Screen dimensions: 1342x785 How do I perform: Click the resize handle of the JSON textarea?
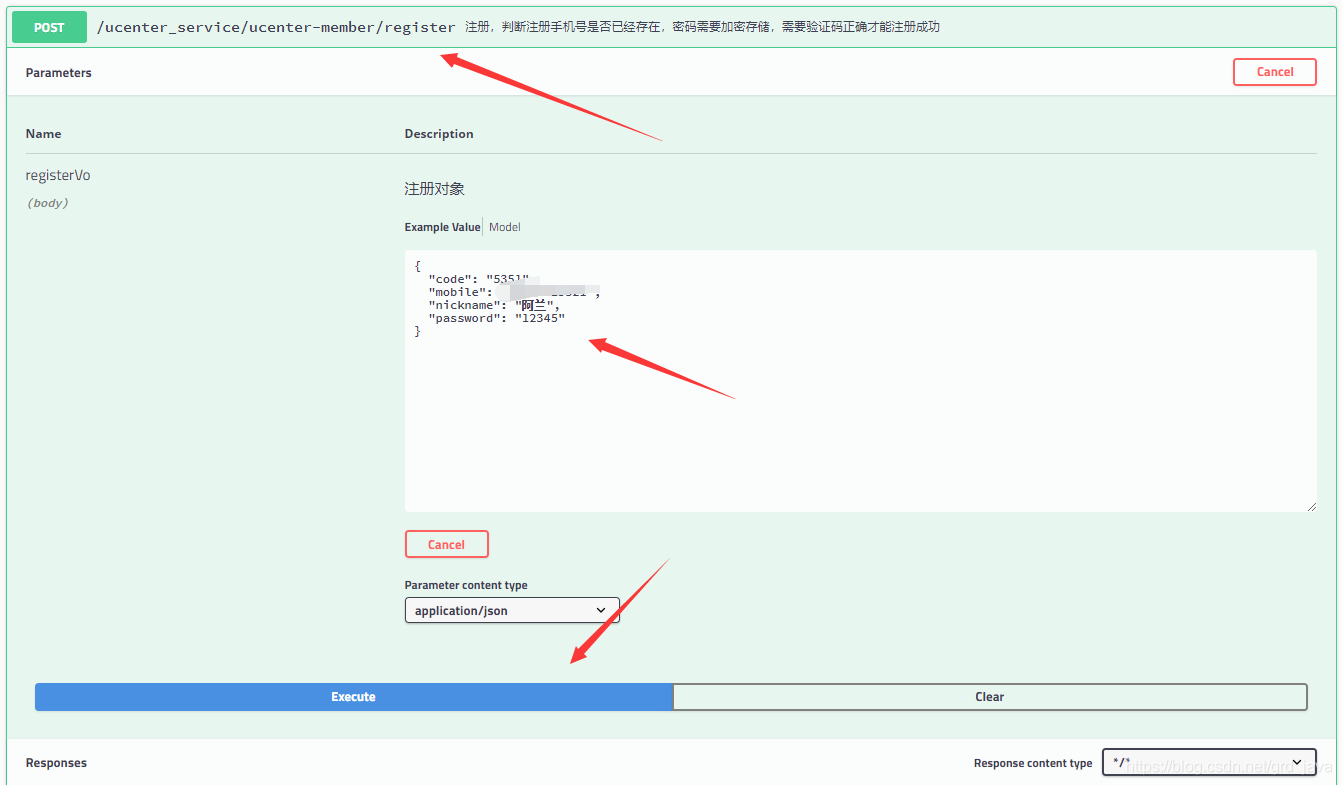(1310, 506)
